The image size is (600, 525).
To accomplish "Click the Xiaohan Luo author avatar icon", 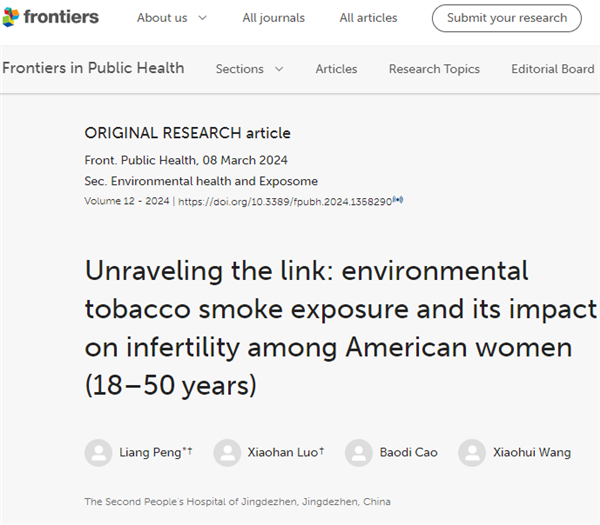I will point(227,453).
